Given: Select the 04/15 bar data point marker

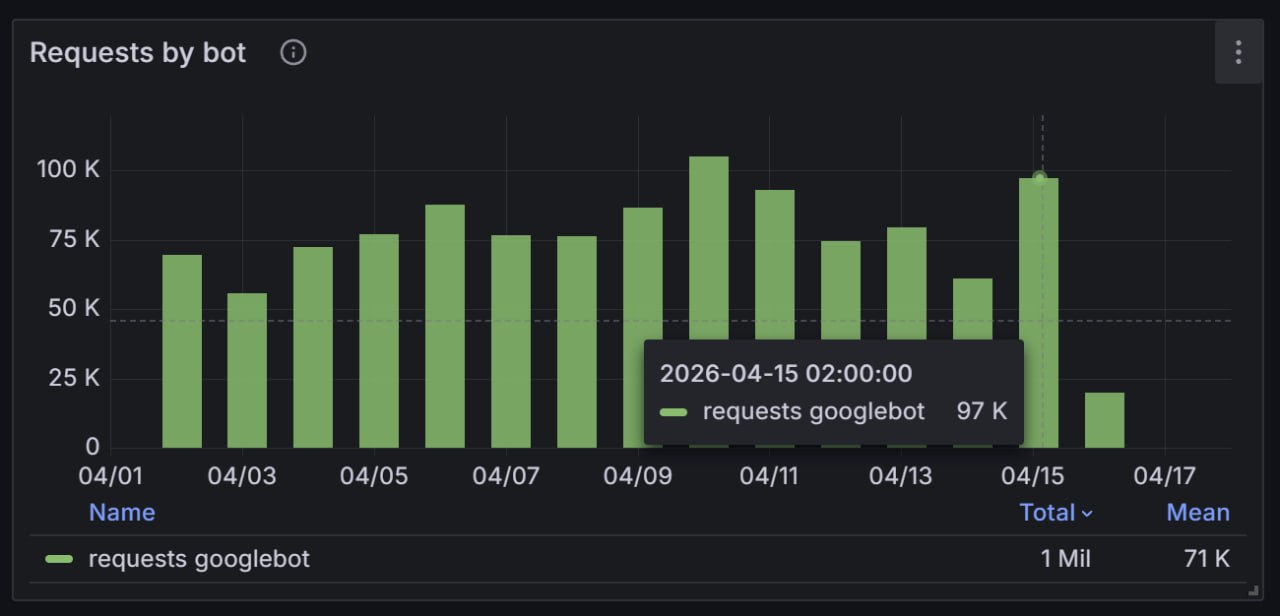Looking at the screenshot, I should [x=1039, y=178].
